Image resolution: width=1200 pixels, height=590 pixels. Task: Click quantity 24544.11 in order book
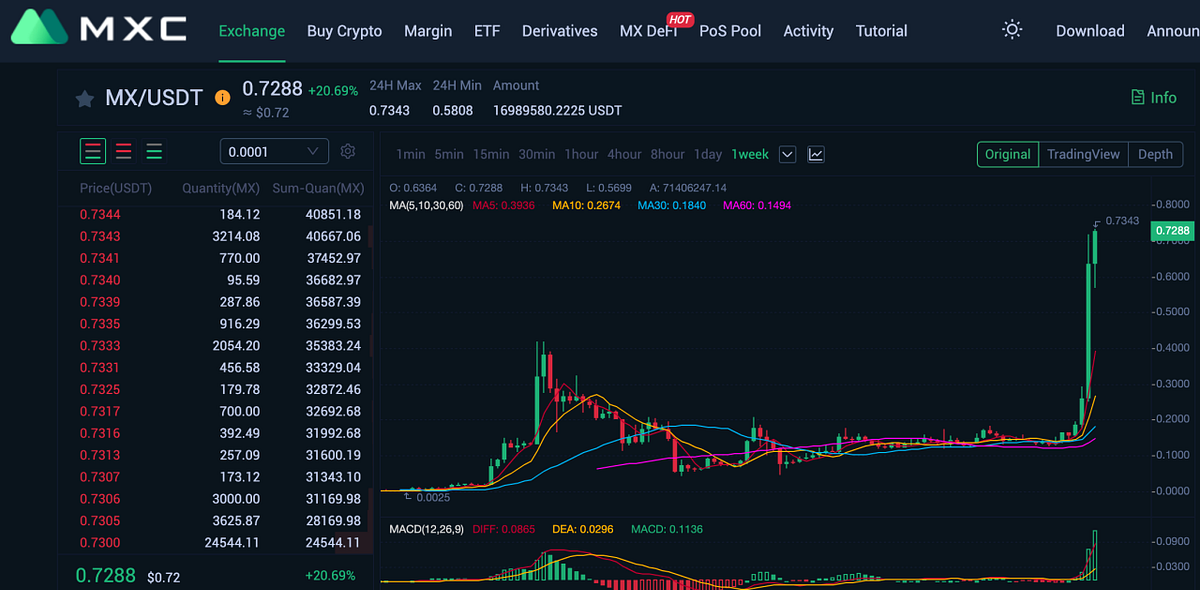click(231, 543)
